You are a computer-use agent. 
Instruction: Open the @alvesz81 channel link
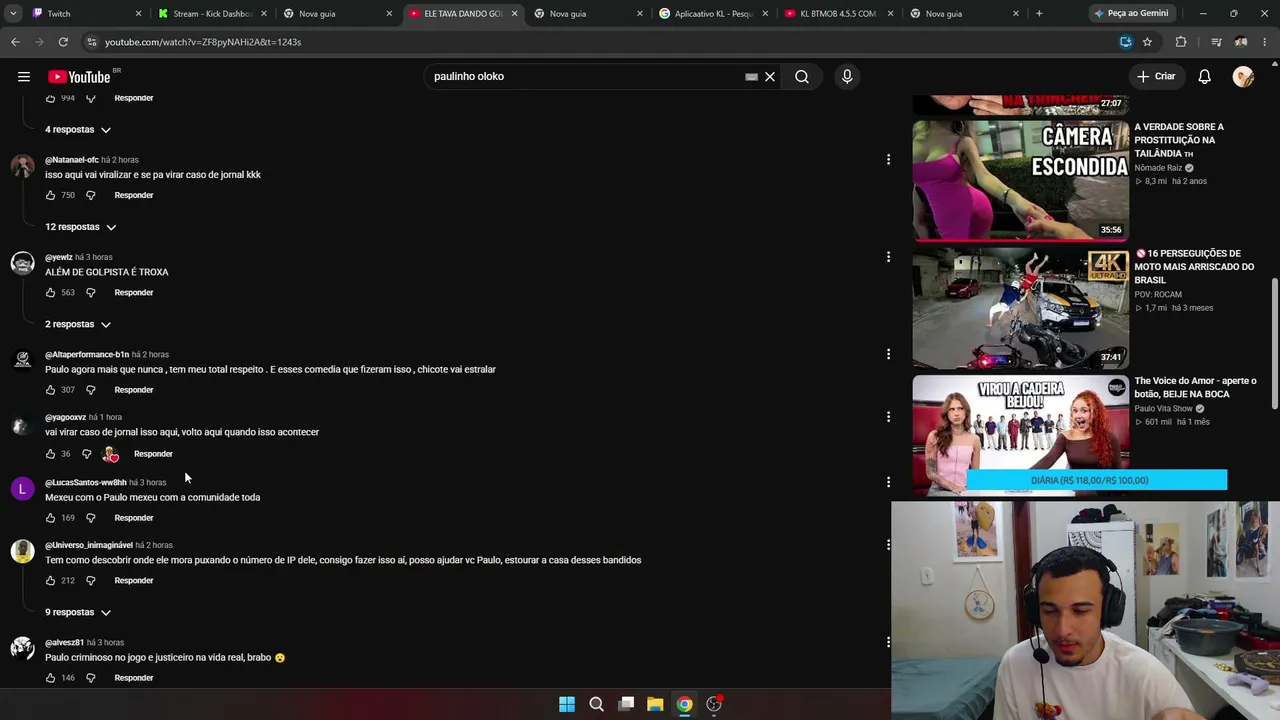tap(64, 642)
